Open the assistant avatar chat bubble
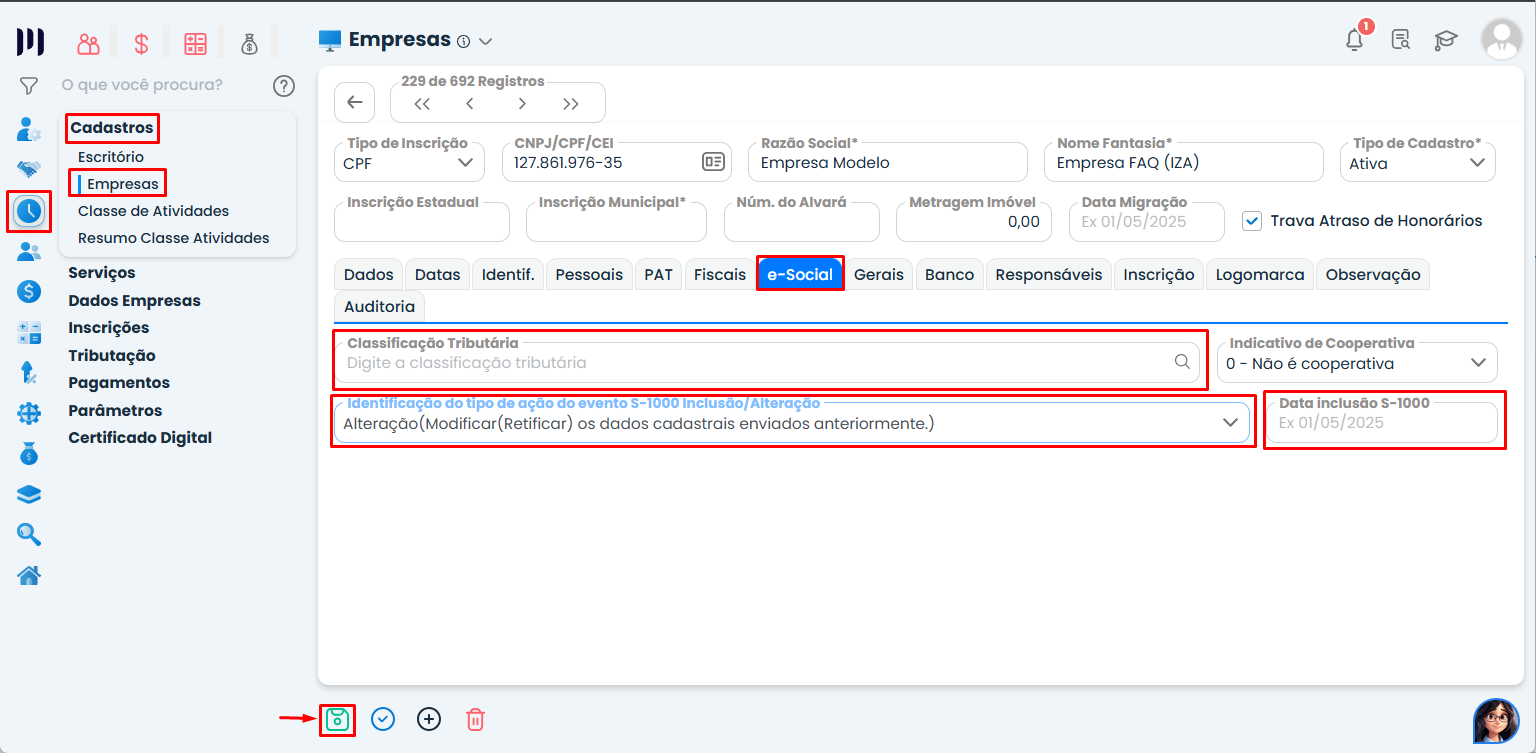The image size is (1536, 753). (x=1496, y=721)
